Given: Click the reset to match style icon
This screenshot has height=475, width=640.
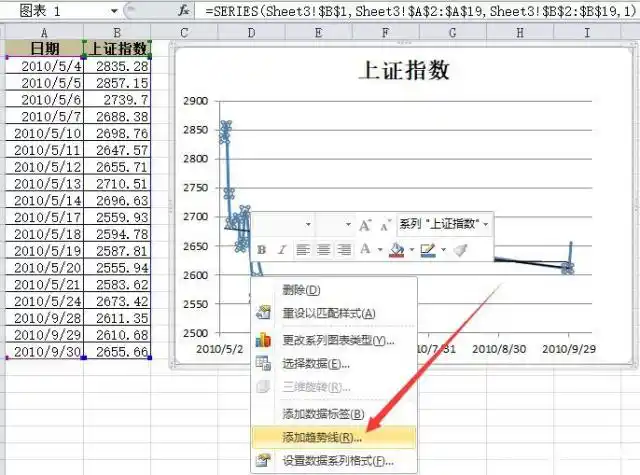Looking at the screenshot, I should coord(263,313).
